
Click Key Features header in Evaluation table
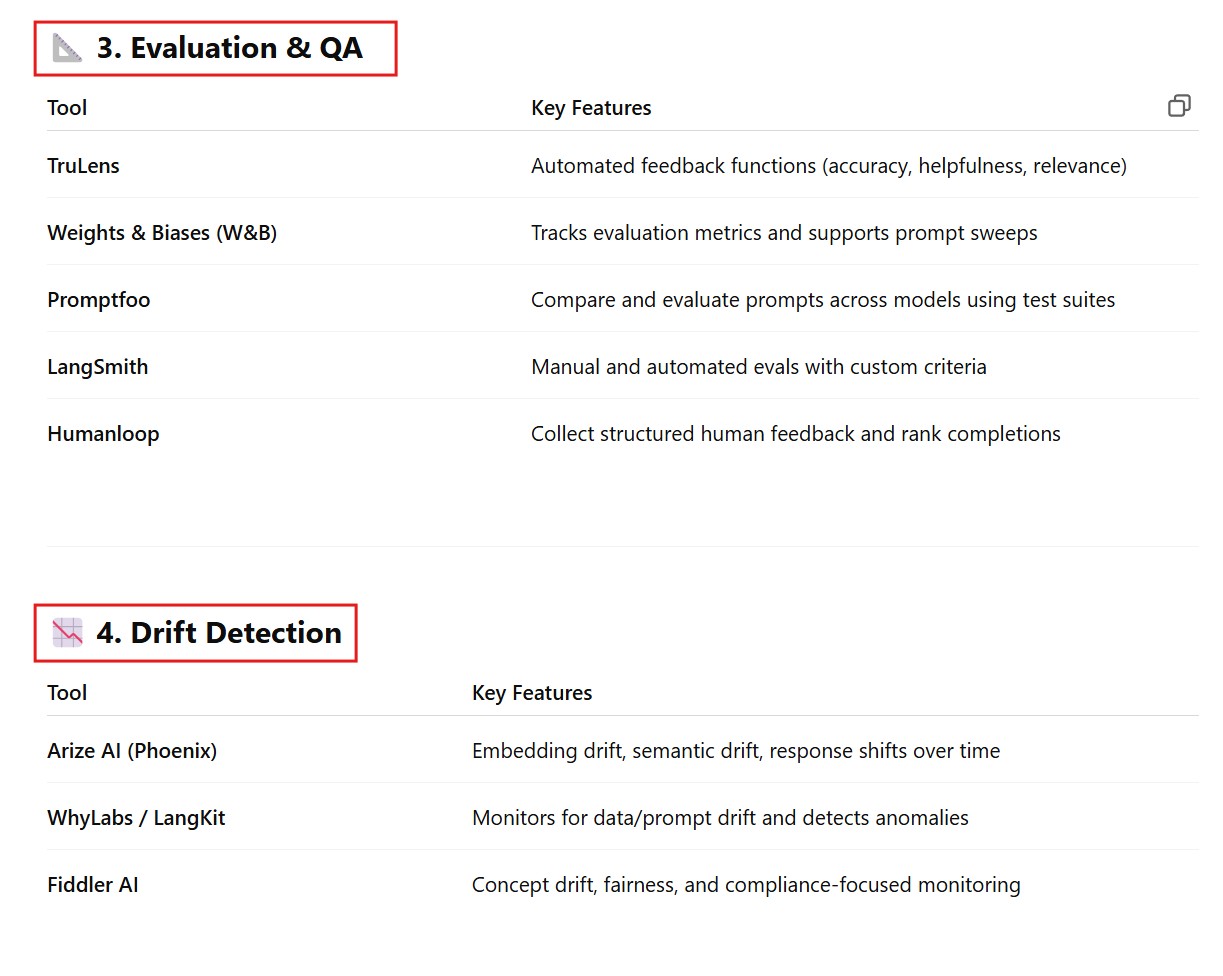[x=591, y=108]
